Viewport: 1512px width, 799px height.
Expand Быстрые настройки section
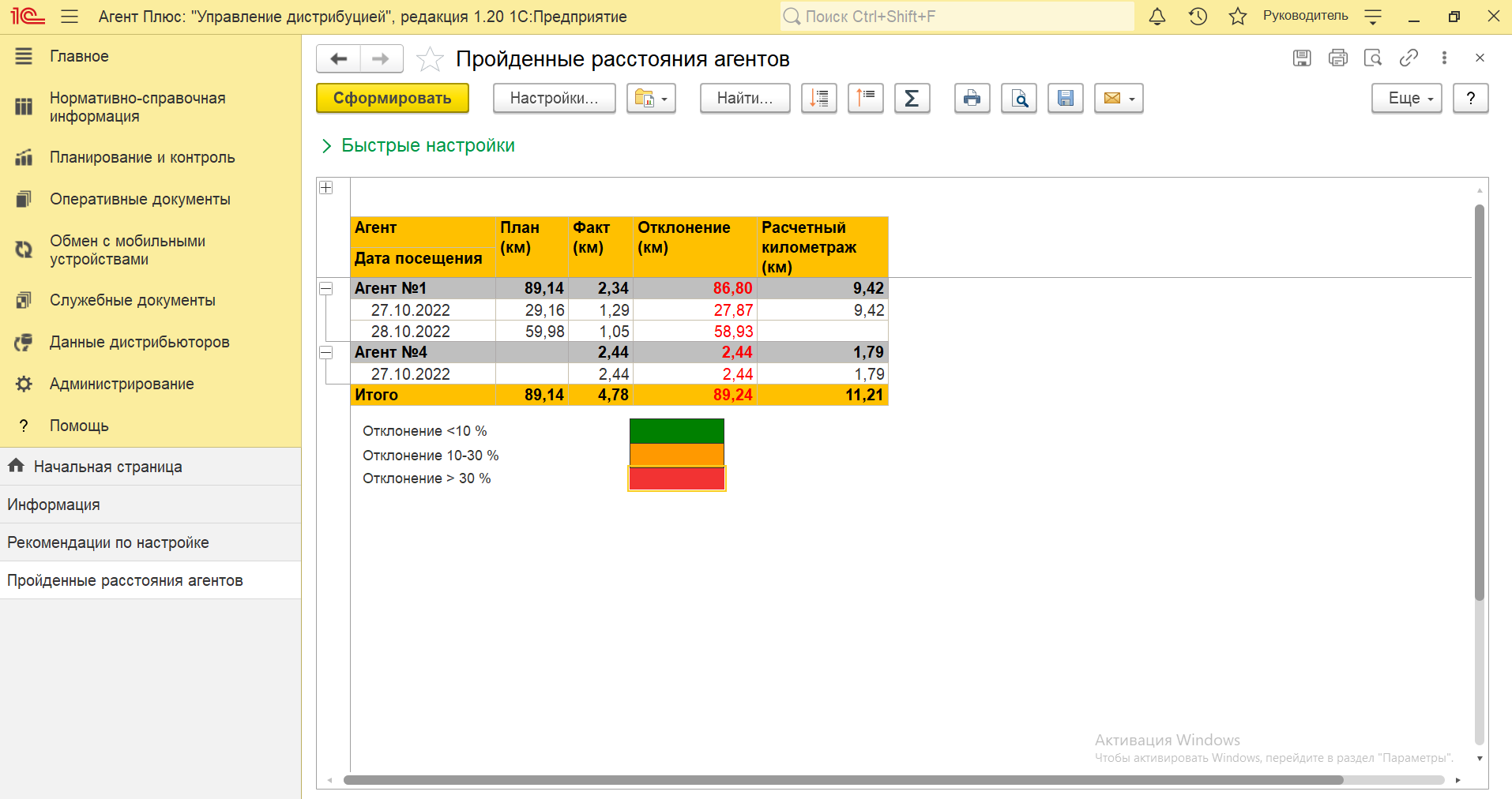[427, 145]
